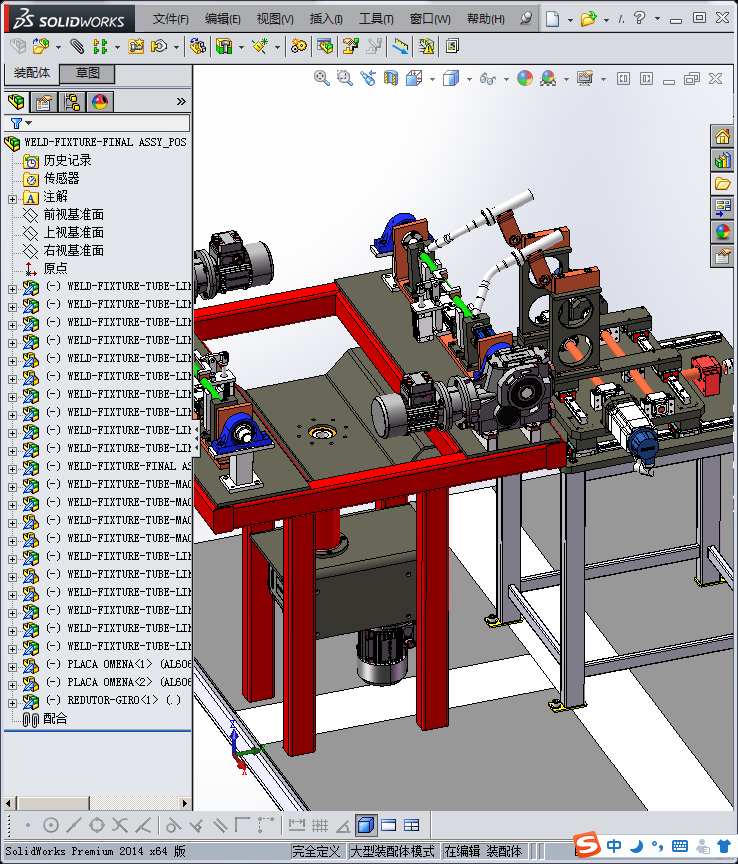This screenshot has width=738, height=864.
Task: Toggle Sogou input Chinese/English mode
Action: pos(613,846)
